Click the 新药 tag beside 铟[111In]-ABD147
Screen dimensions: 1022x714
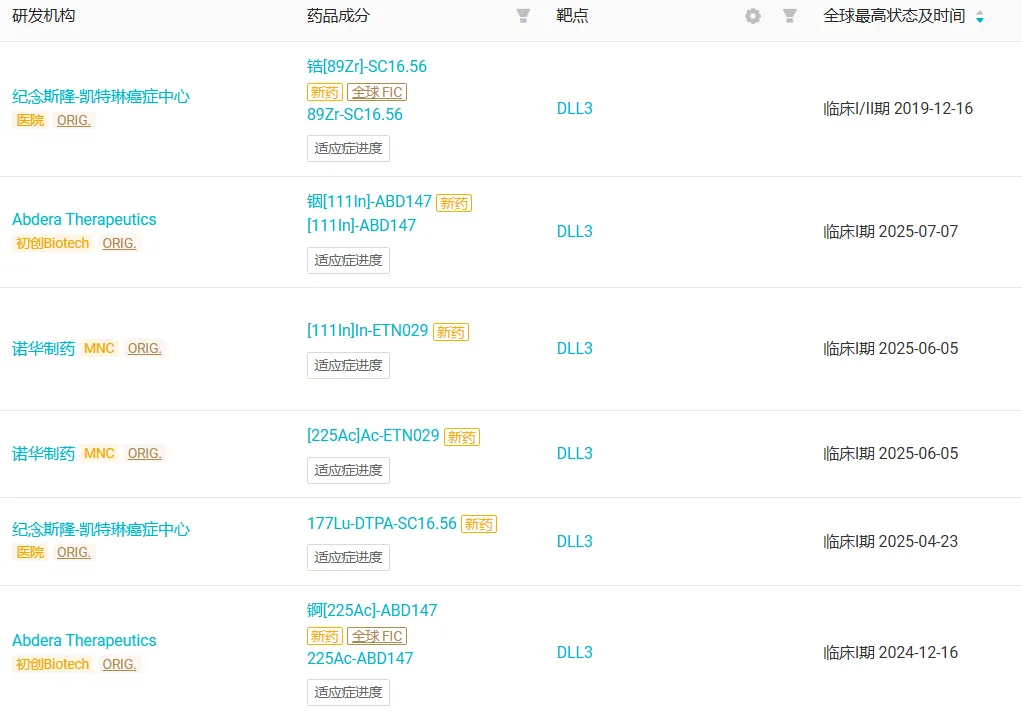coord(454,203)
